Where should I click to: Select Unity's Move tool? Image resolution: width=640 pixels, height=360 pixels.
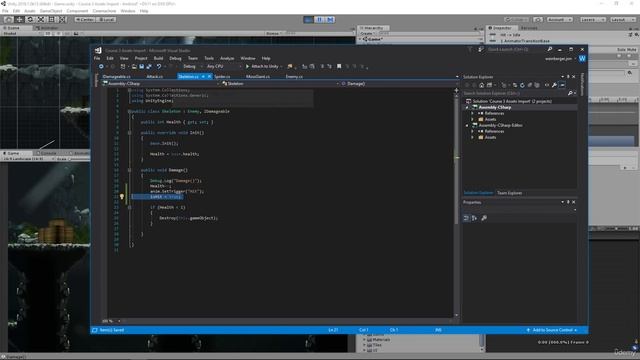click(19, 19)
